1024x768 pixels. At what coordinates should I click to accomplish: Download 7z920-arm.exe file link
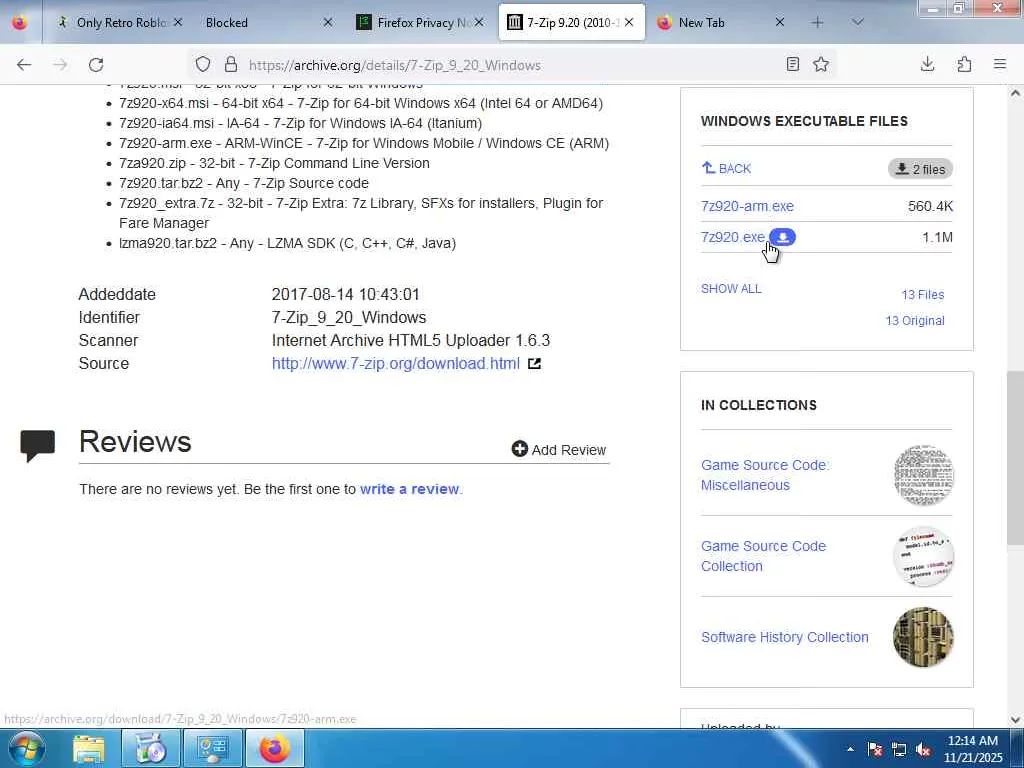[x=747, y=206]
